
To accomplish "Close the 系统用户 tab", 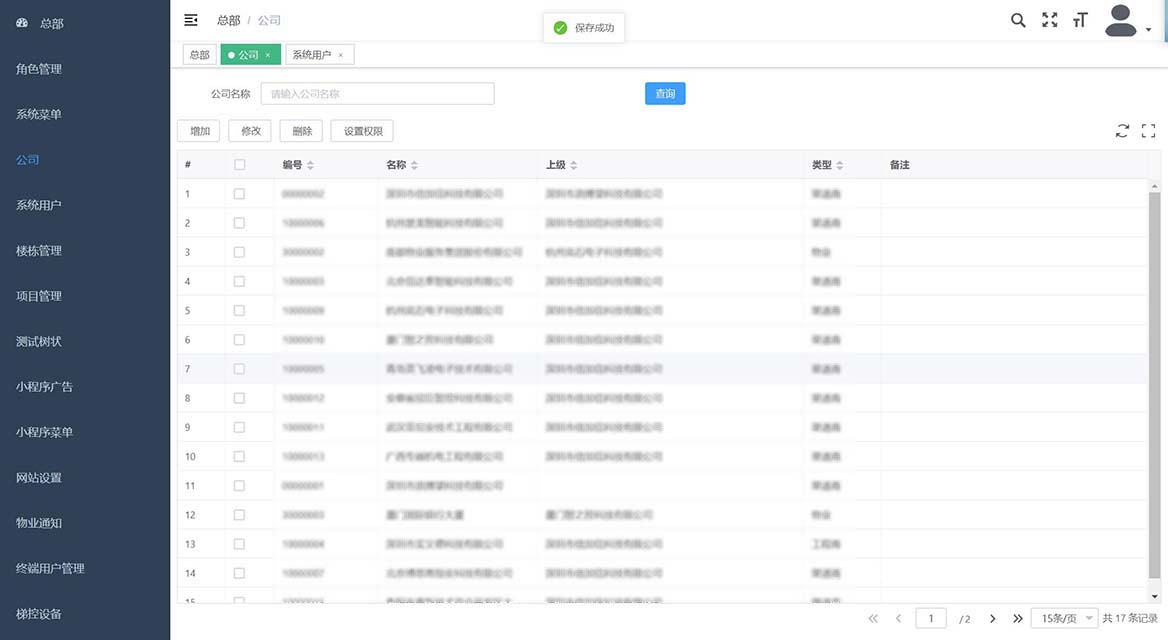I will click(x=341, y=55).
